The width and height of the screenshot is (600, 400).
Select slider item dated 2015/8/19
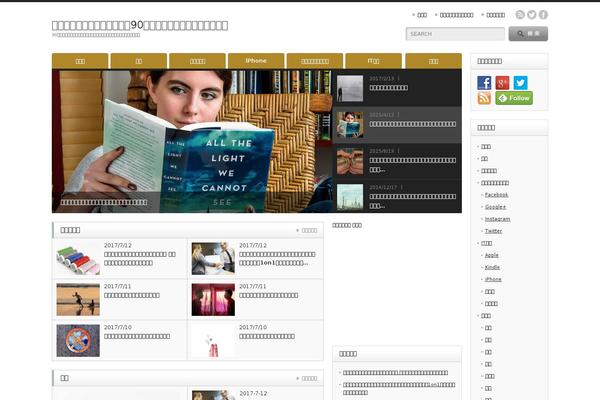click(x=397, y=161)
